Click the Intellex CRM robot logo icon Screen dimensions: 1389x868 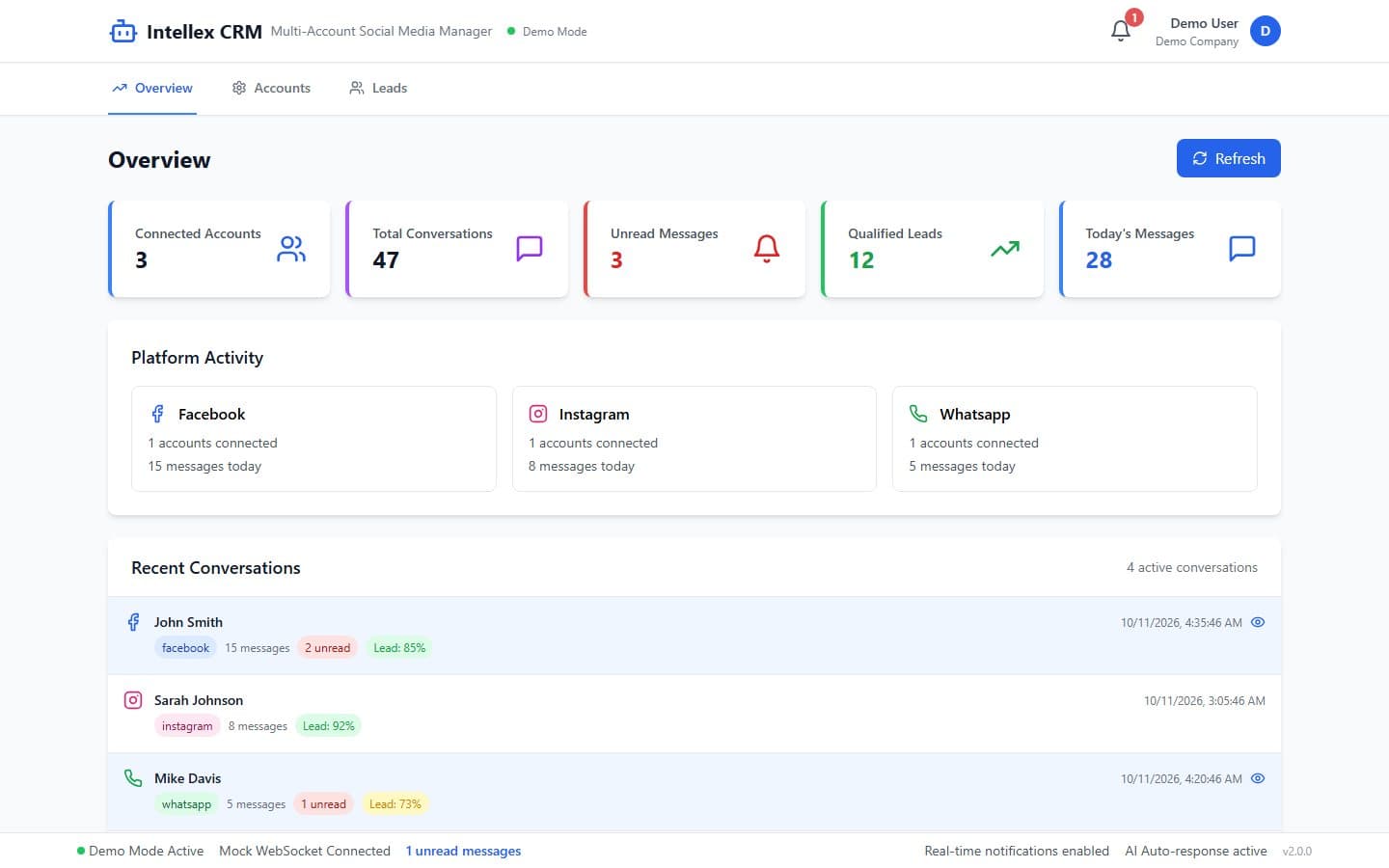(x=123, y=32)
